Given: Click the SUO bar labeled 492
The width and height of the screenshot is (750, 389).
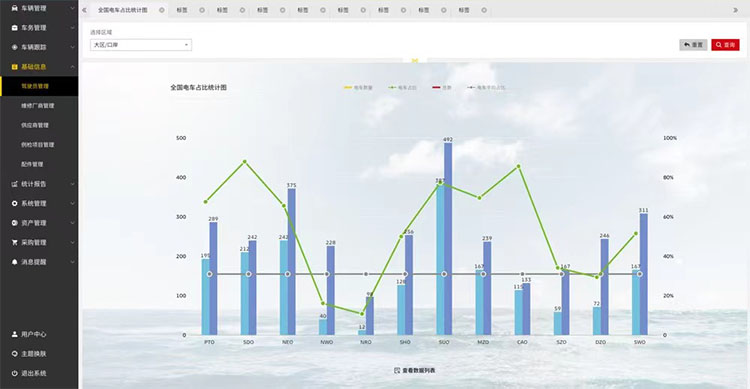Looking at the screenshot, I should pyautogui.click(x=448, y=239).
